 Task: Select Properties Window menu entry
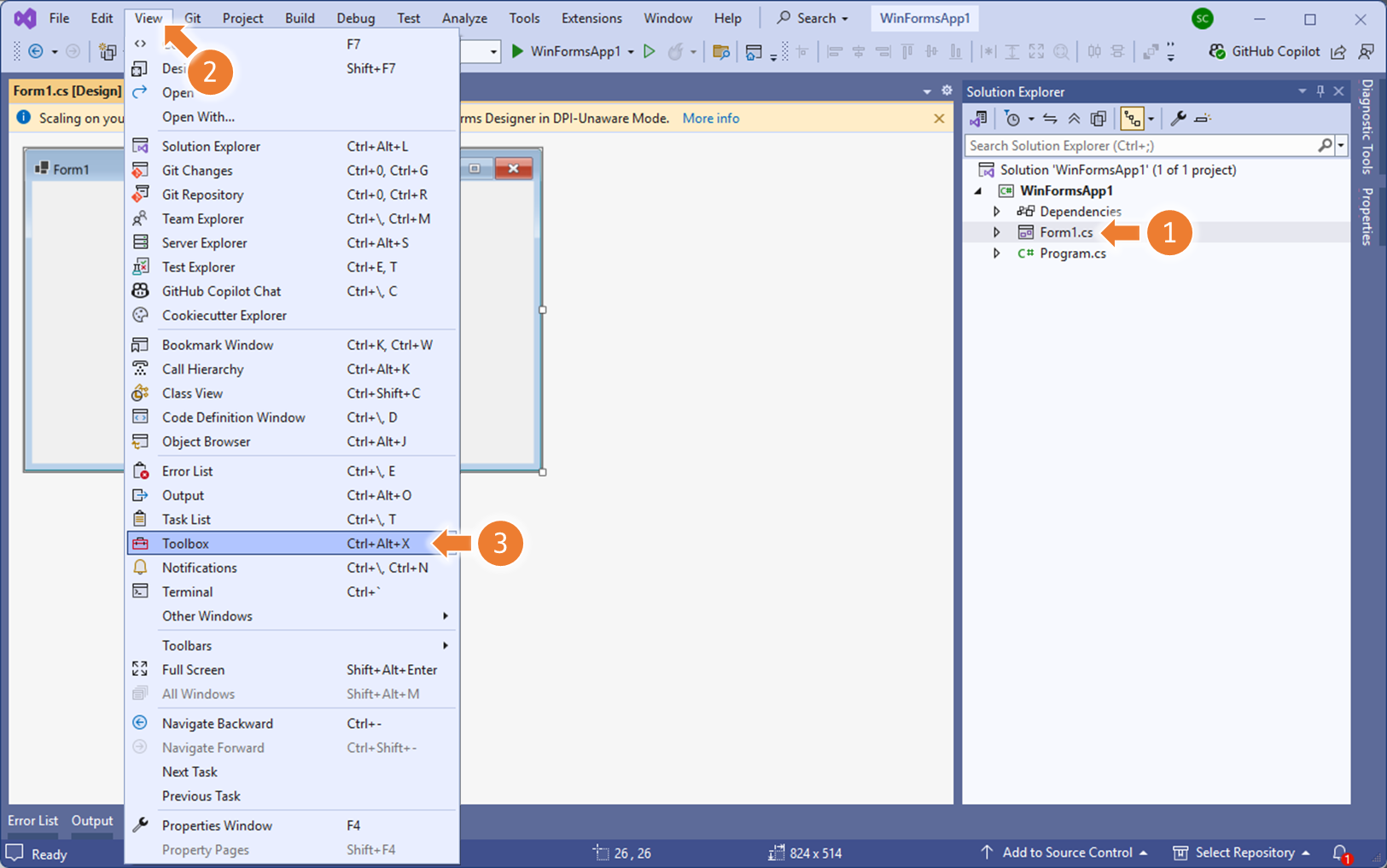click(x=292, y=826)
